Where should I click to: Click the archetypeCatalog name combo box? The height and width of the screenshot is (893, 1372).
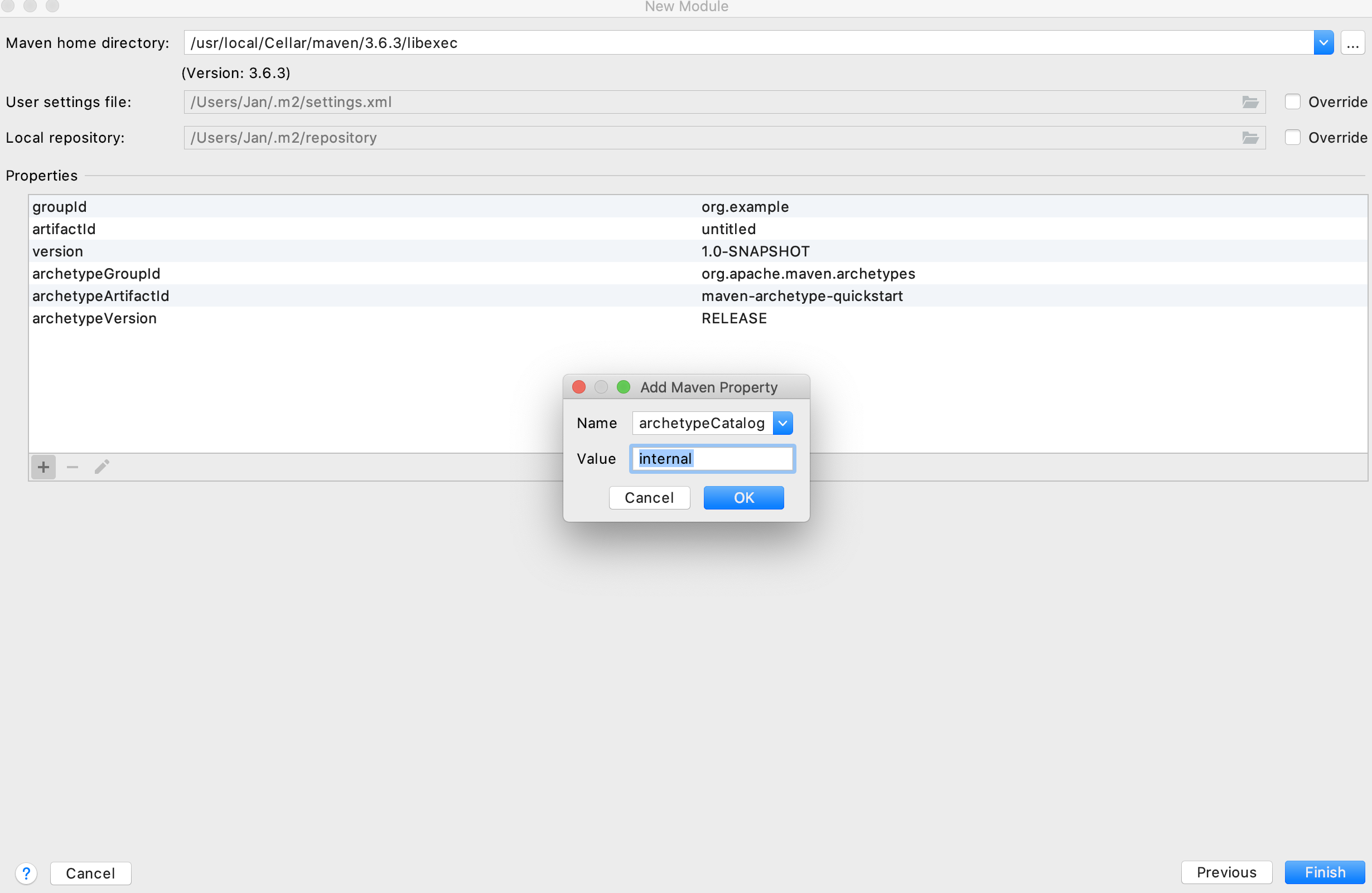[702, 423]
